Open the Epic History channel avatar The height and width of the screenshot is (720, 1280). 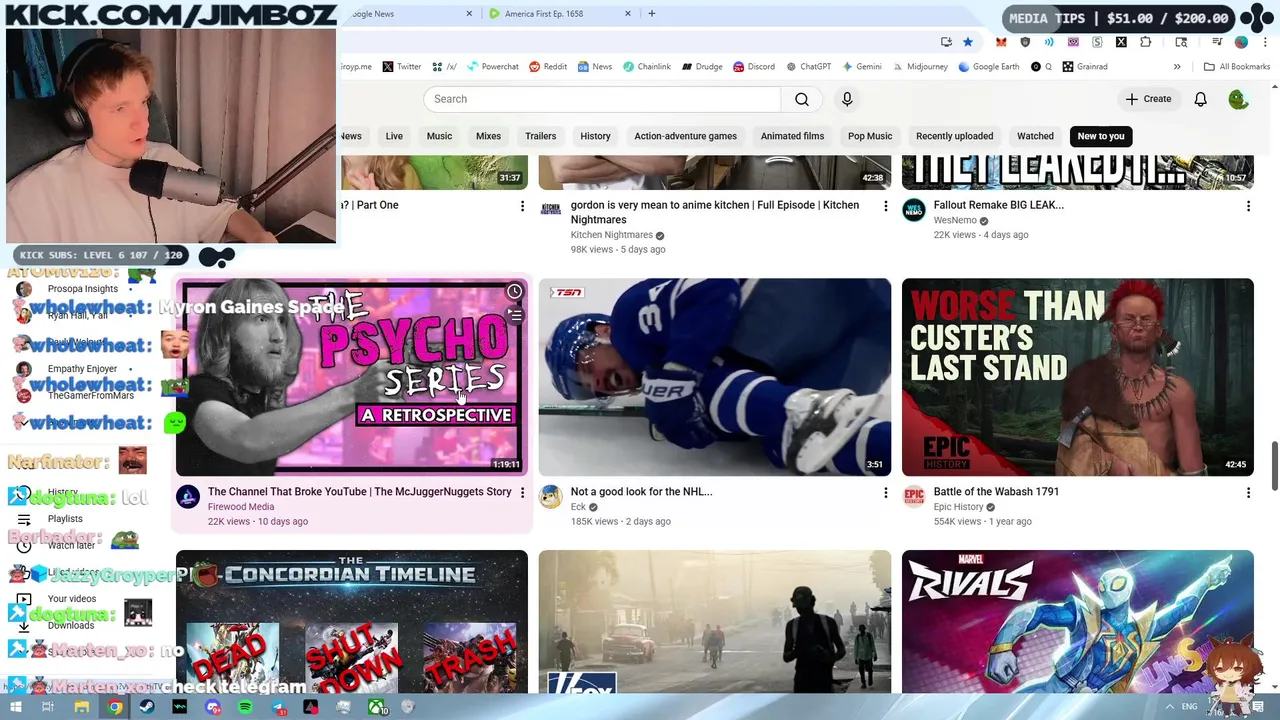tap(913, 497)
